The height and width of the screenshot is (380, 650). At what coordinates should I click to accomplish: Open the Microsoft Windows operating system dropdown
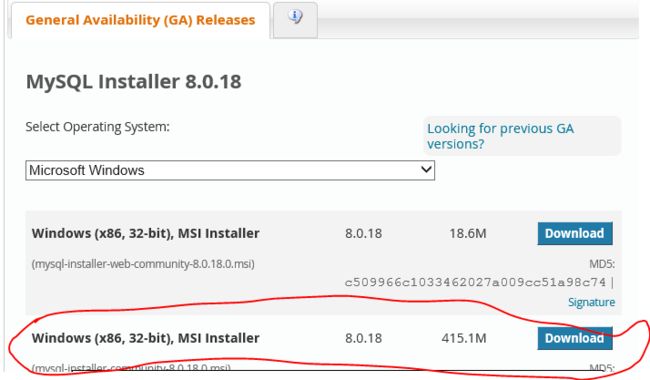(230, 170)
